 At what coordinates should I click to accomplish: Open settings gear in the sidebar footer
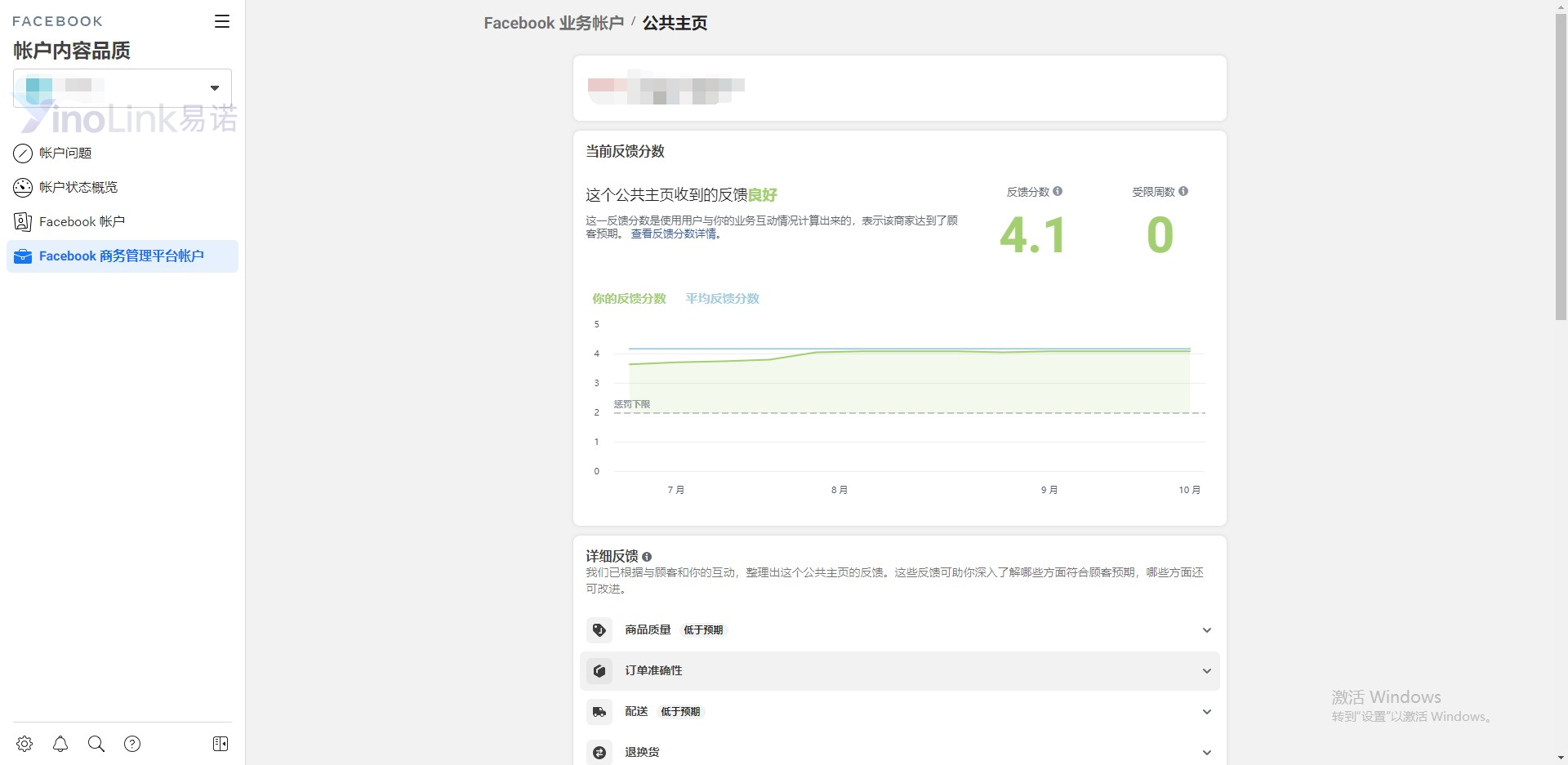24,744
